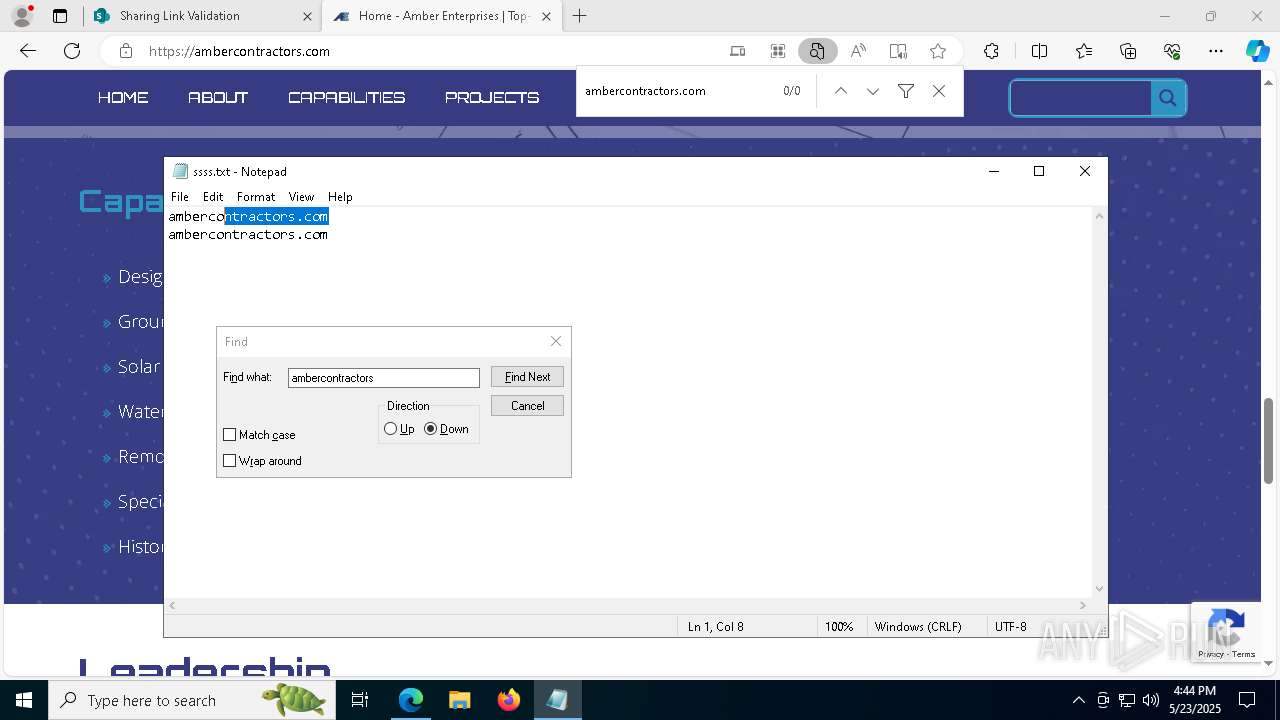Click the browser address bar URL
Screen dimensions: 1280x720
pyautogui.click(x=239, y=51)
